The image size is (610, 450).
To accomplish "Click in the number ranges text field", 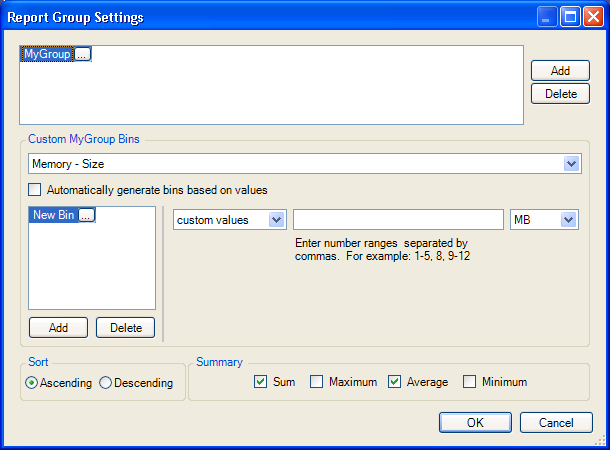I will pyautogui.click(x=398, y=219).
